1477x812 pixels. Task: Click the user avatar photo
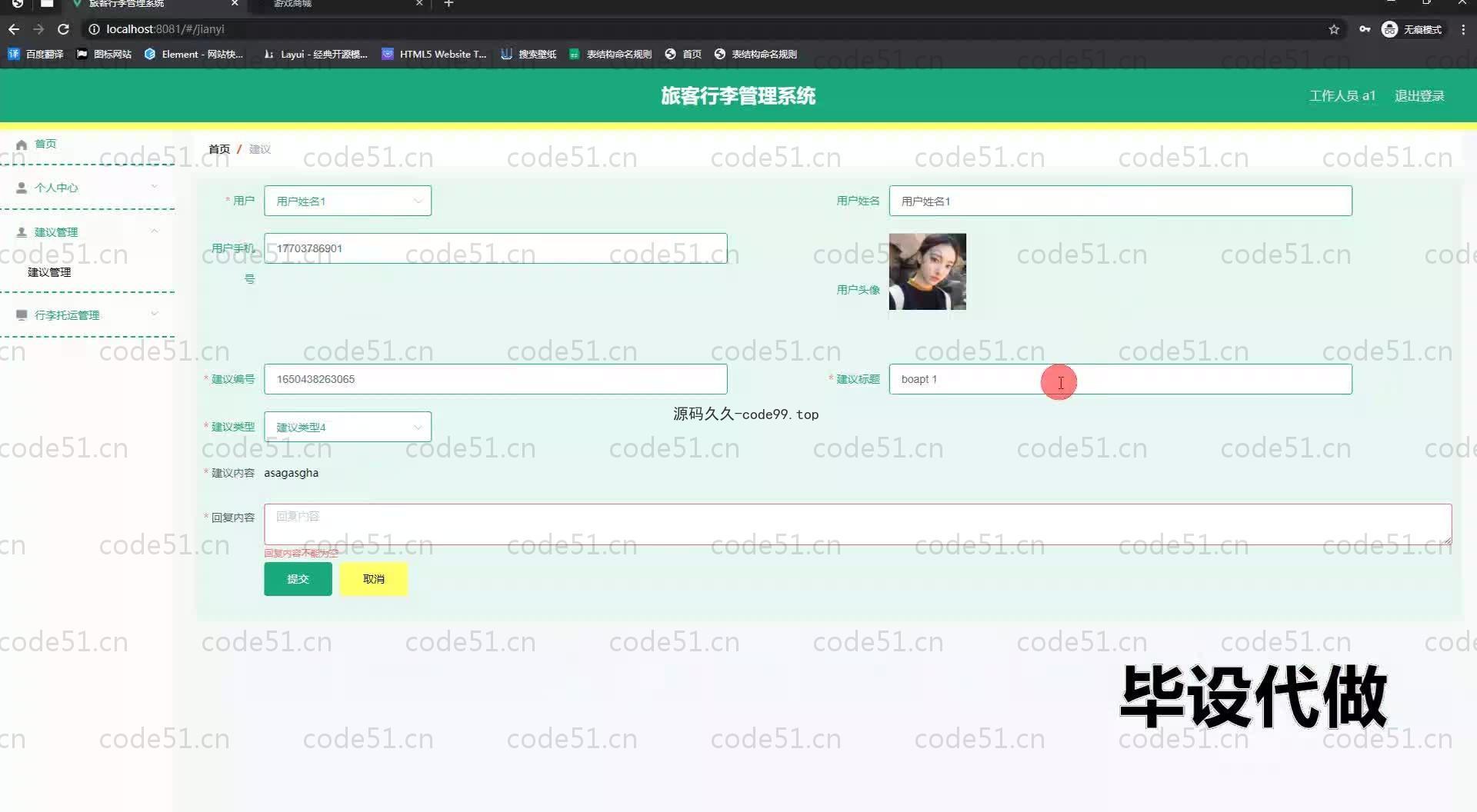[x=927, y=271]
